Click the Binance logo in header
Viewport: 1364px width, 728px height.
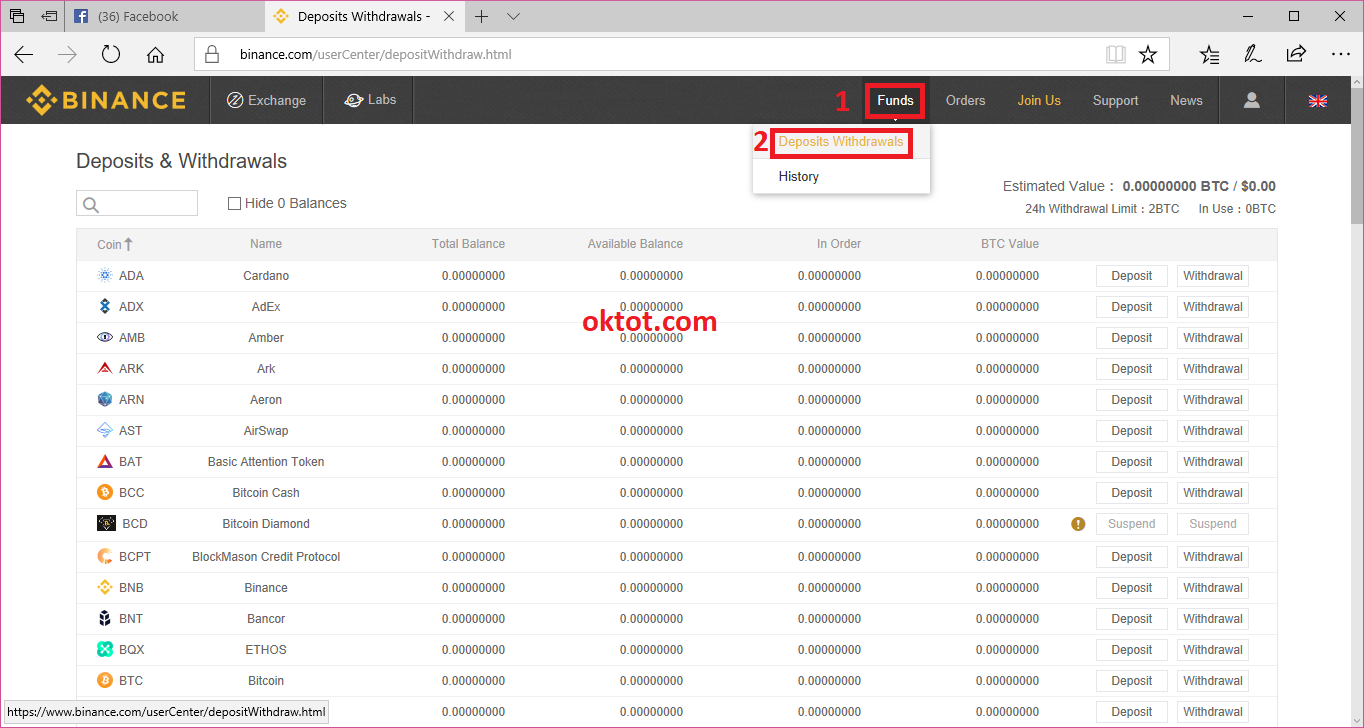click(x=106, y=100)
